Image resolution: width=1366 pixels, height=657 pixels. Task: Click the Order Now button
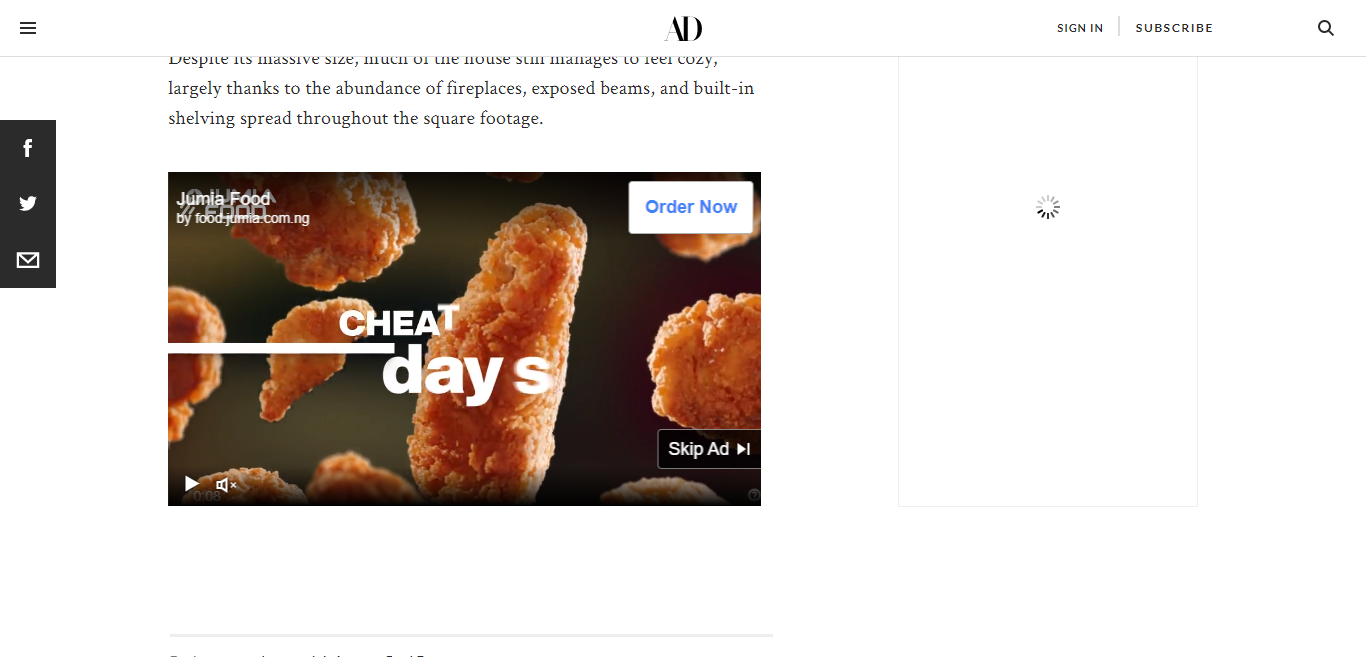691,207
